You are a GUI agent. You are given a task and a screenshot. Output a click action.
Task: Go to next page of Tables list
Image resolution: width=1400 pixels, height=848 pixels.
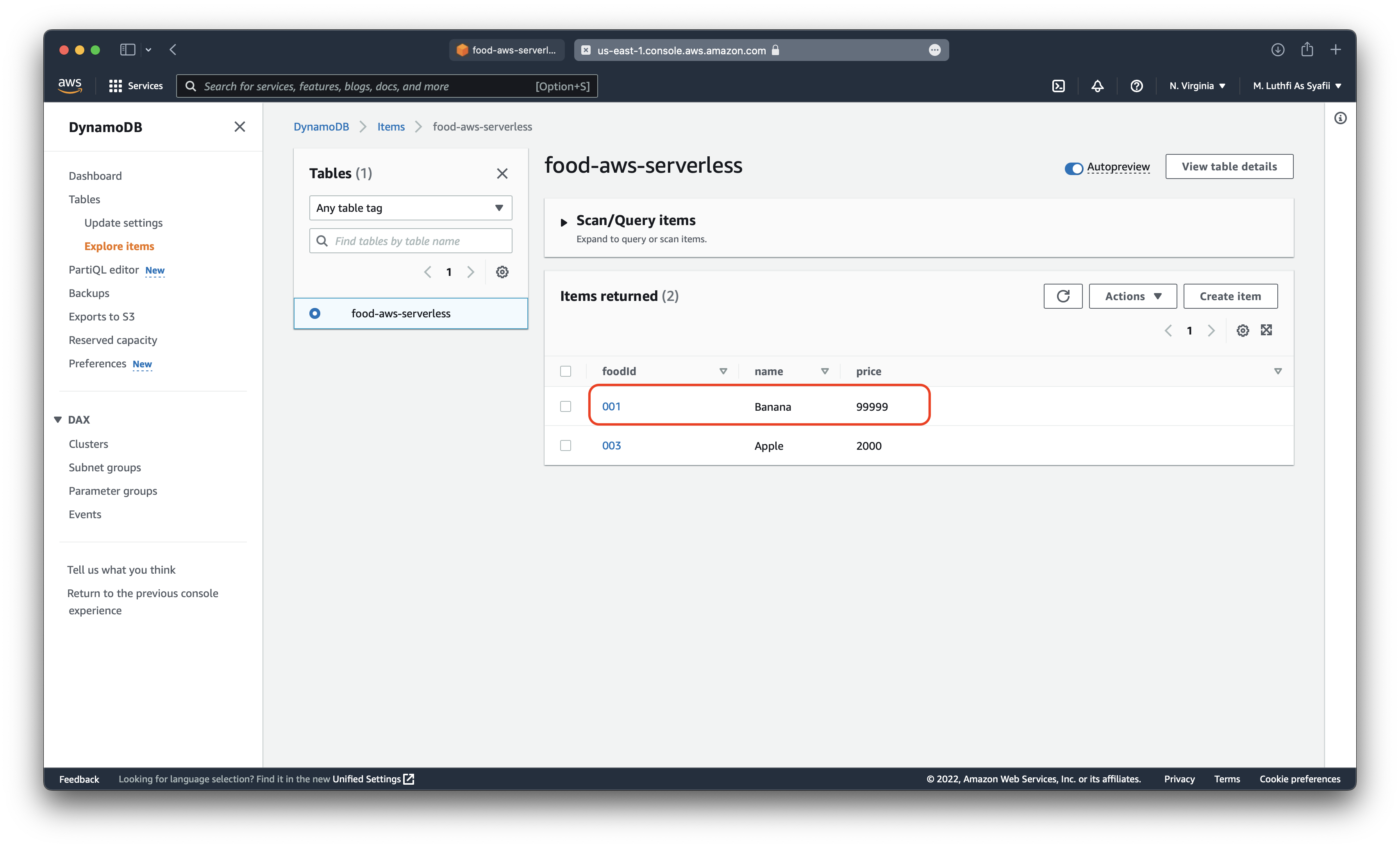[x=470, y=272]
